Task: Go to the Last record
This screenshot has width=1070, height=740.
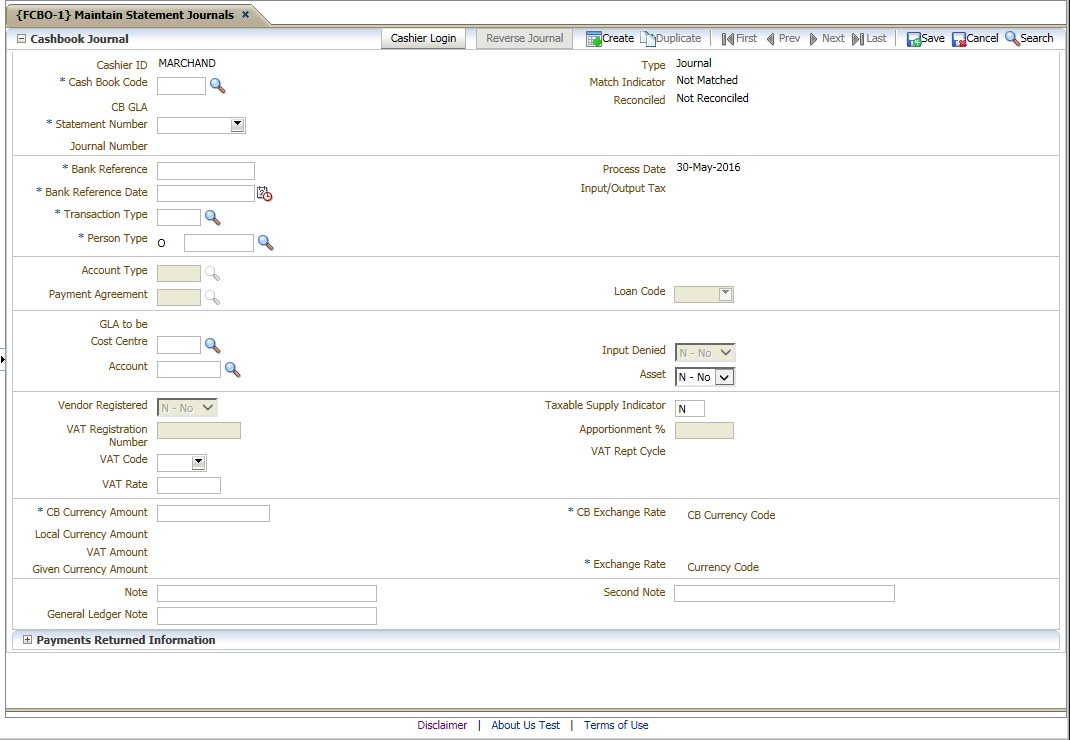Action: coord(869,38)
